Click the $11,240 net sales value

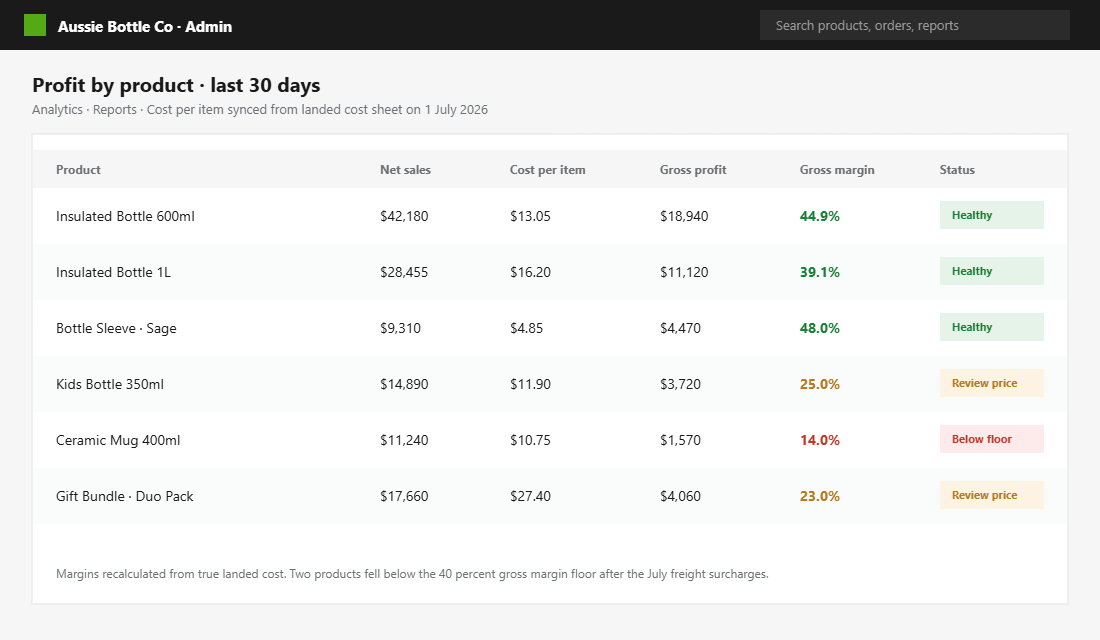coord(404,441)
